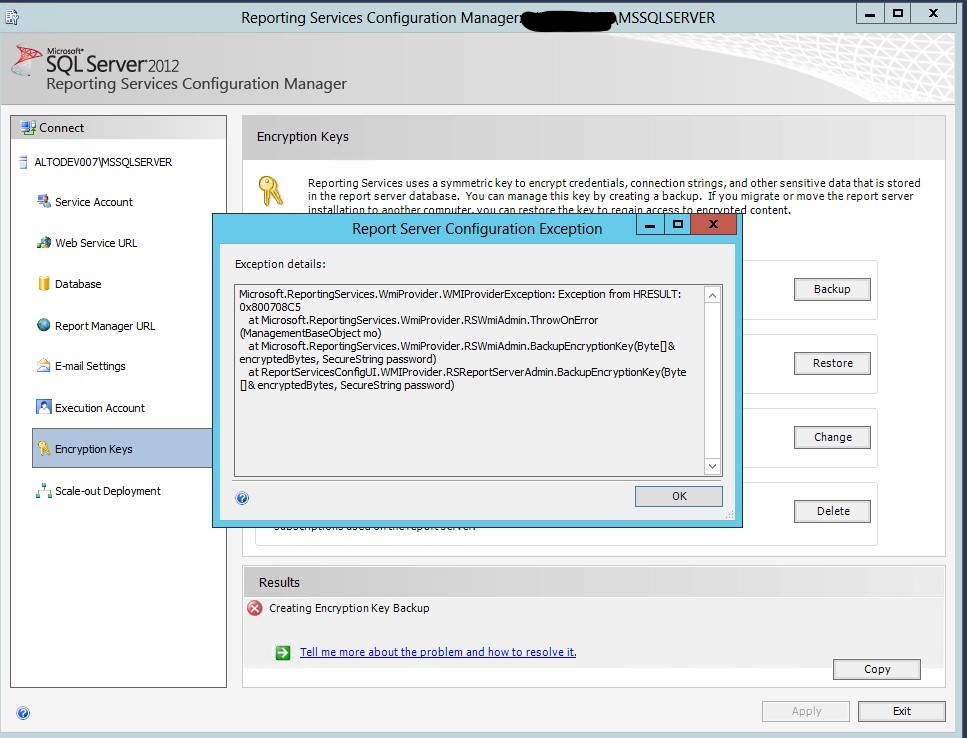
Task: Click the Connect icon in left panel
Action: tap(27, 128)
